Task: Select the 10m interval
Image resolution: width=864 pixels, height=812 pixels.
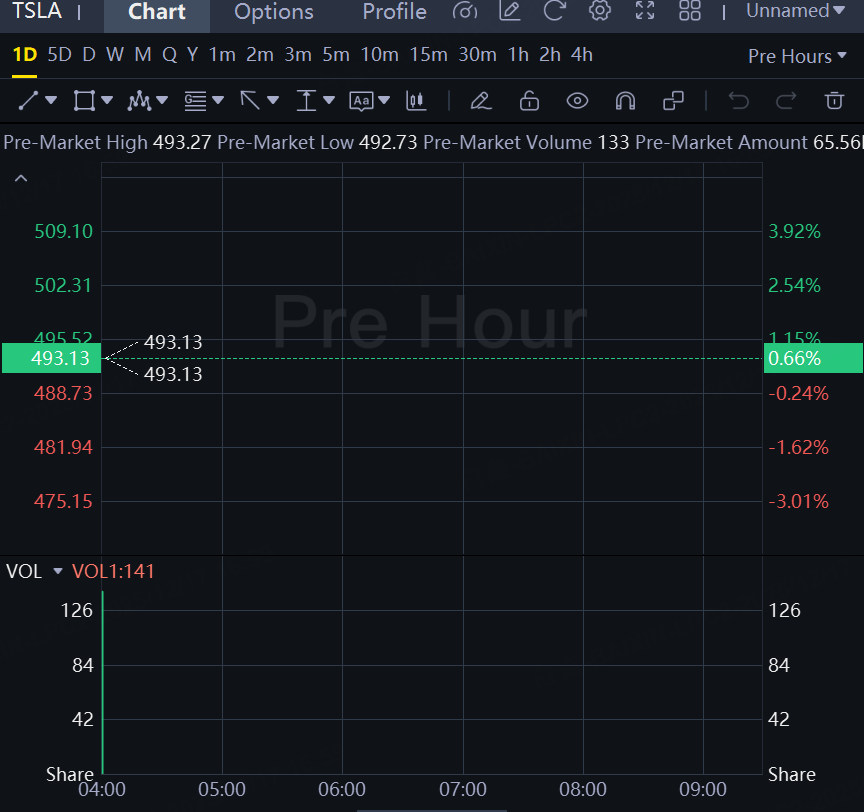Action: click(379, 55)
